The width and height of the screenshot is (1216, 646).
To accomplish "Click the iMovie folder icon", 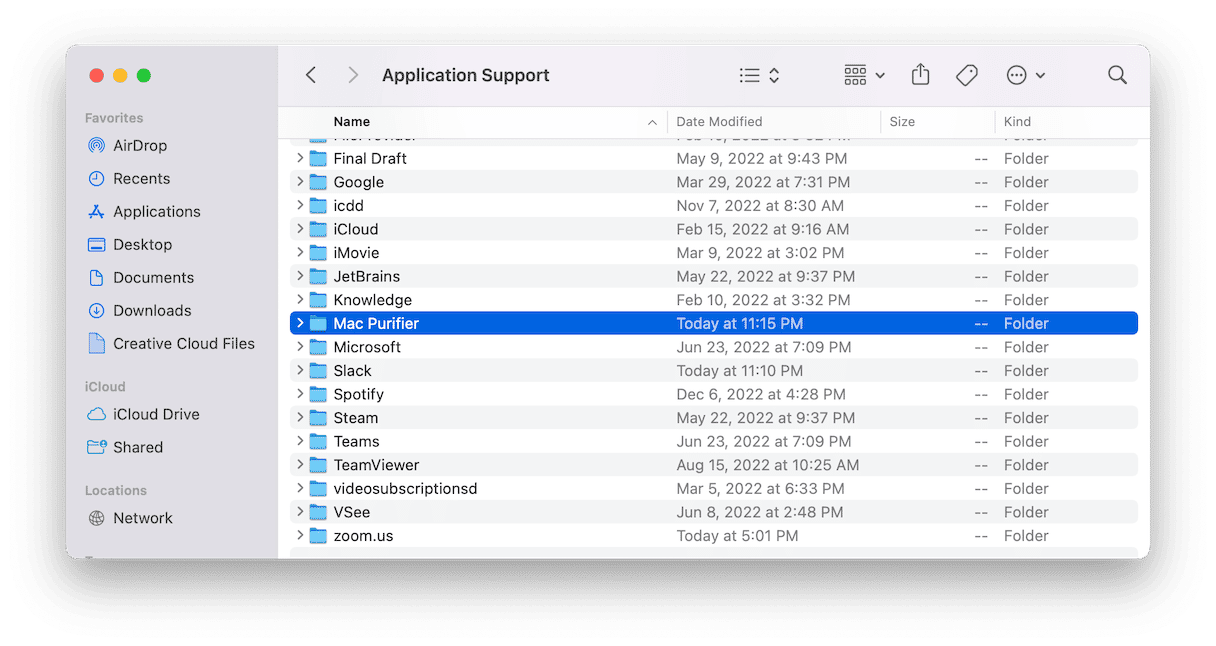I will (x=318, y=252).
